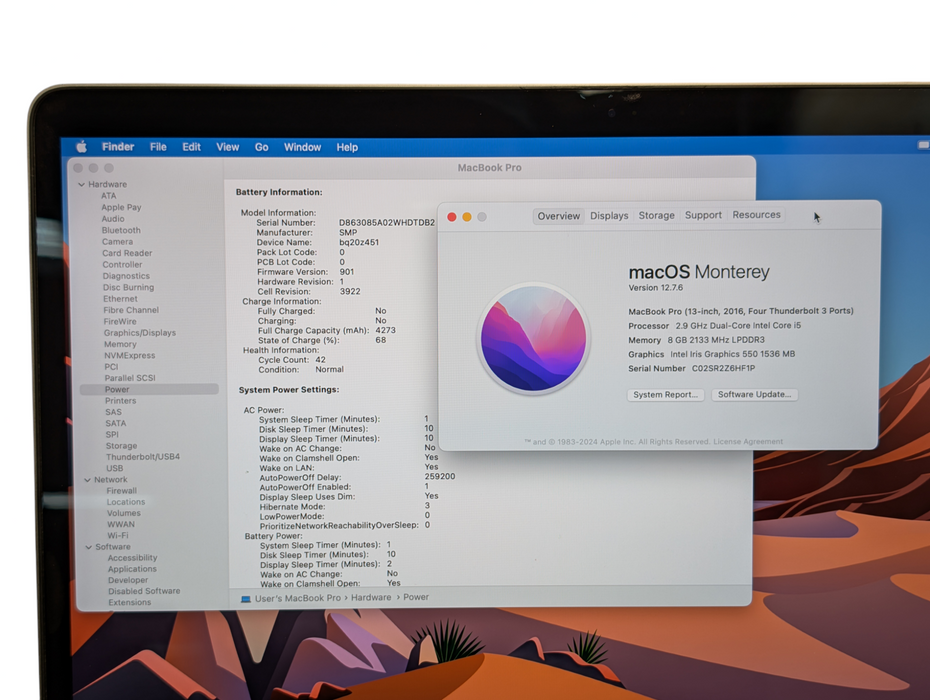Select Camera in the sidebar
930x700 pixels.
117,241
